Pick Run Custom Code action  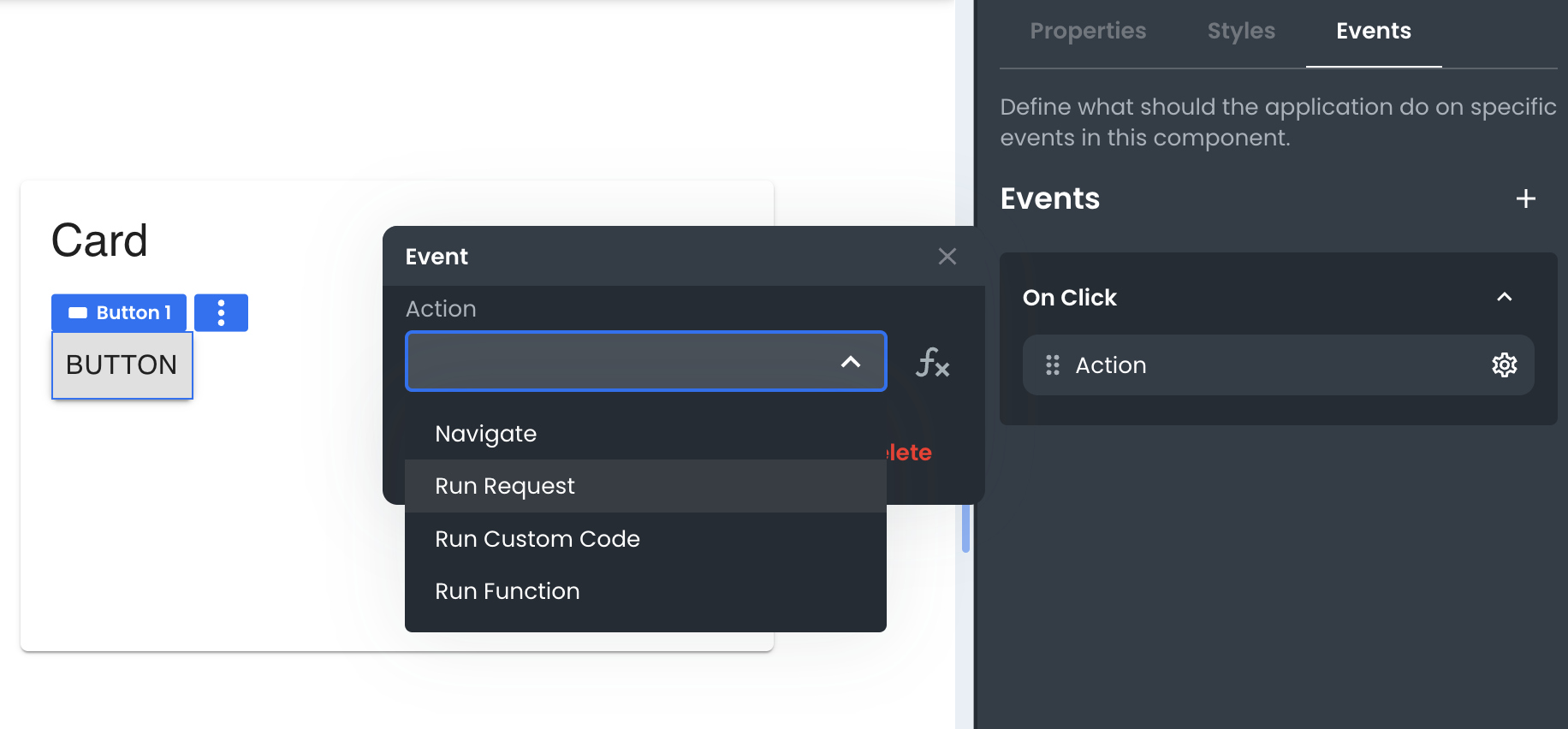(x=537, y=539)
